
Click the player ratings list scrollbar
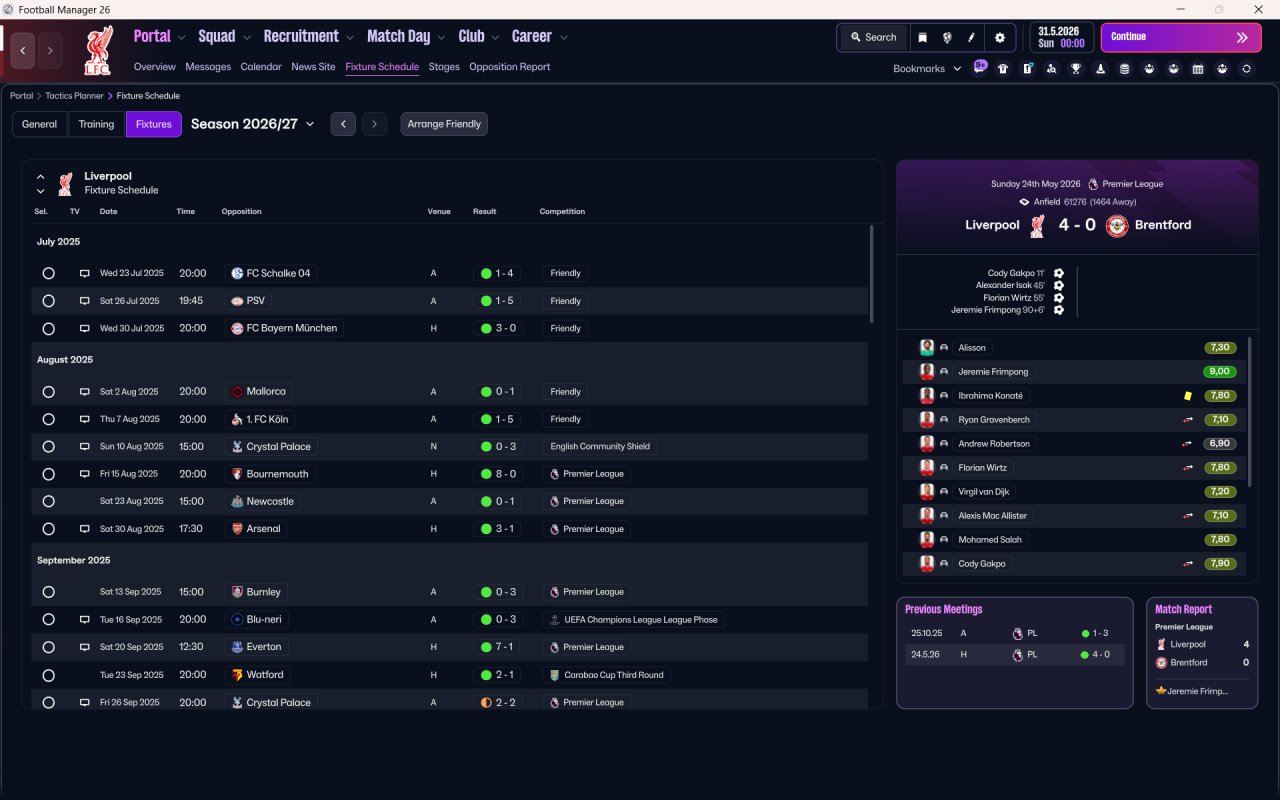click(x=1250, y=412)
